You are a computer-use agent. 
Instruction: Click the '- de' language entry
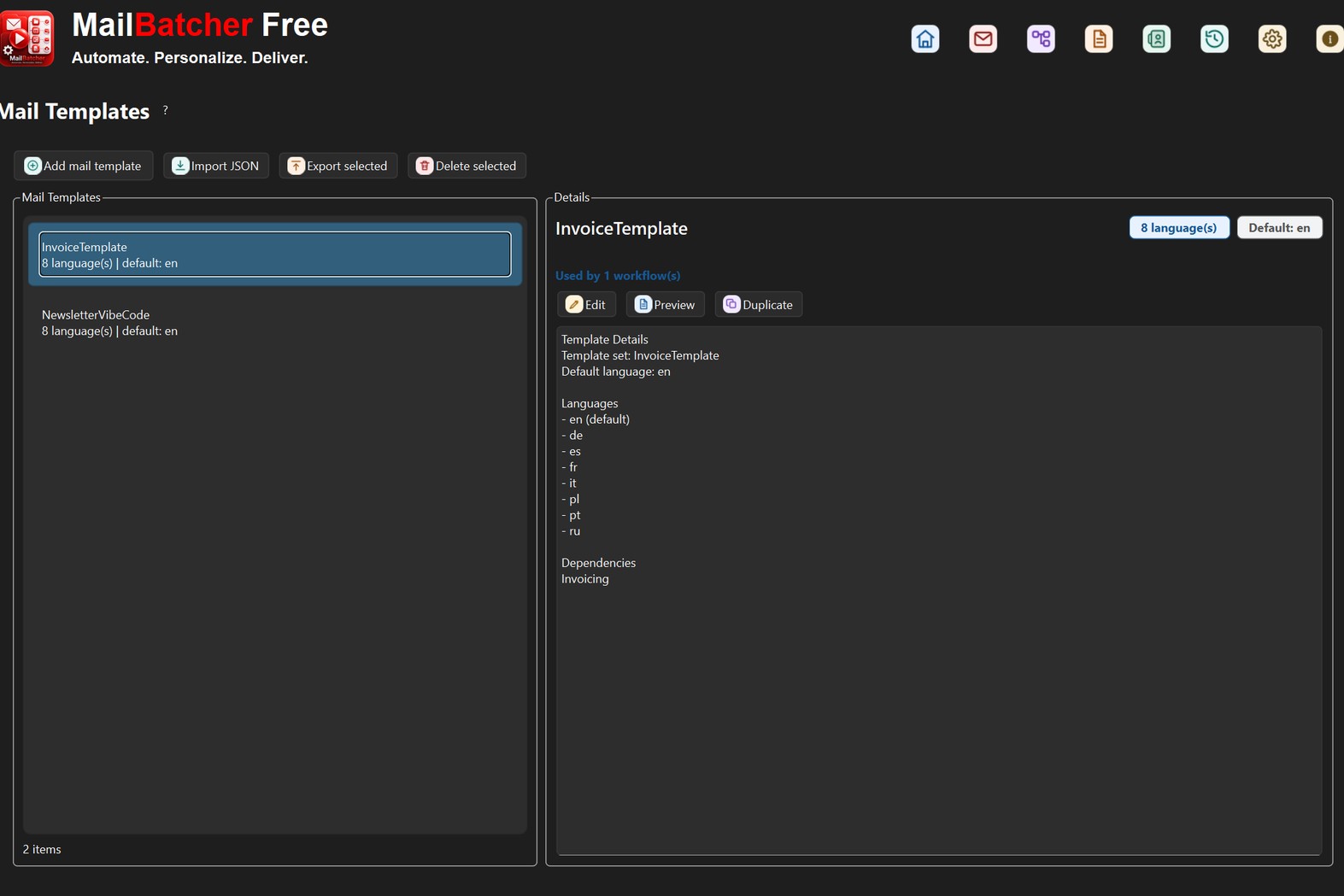(572, 436)
